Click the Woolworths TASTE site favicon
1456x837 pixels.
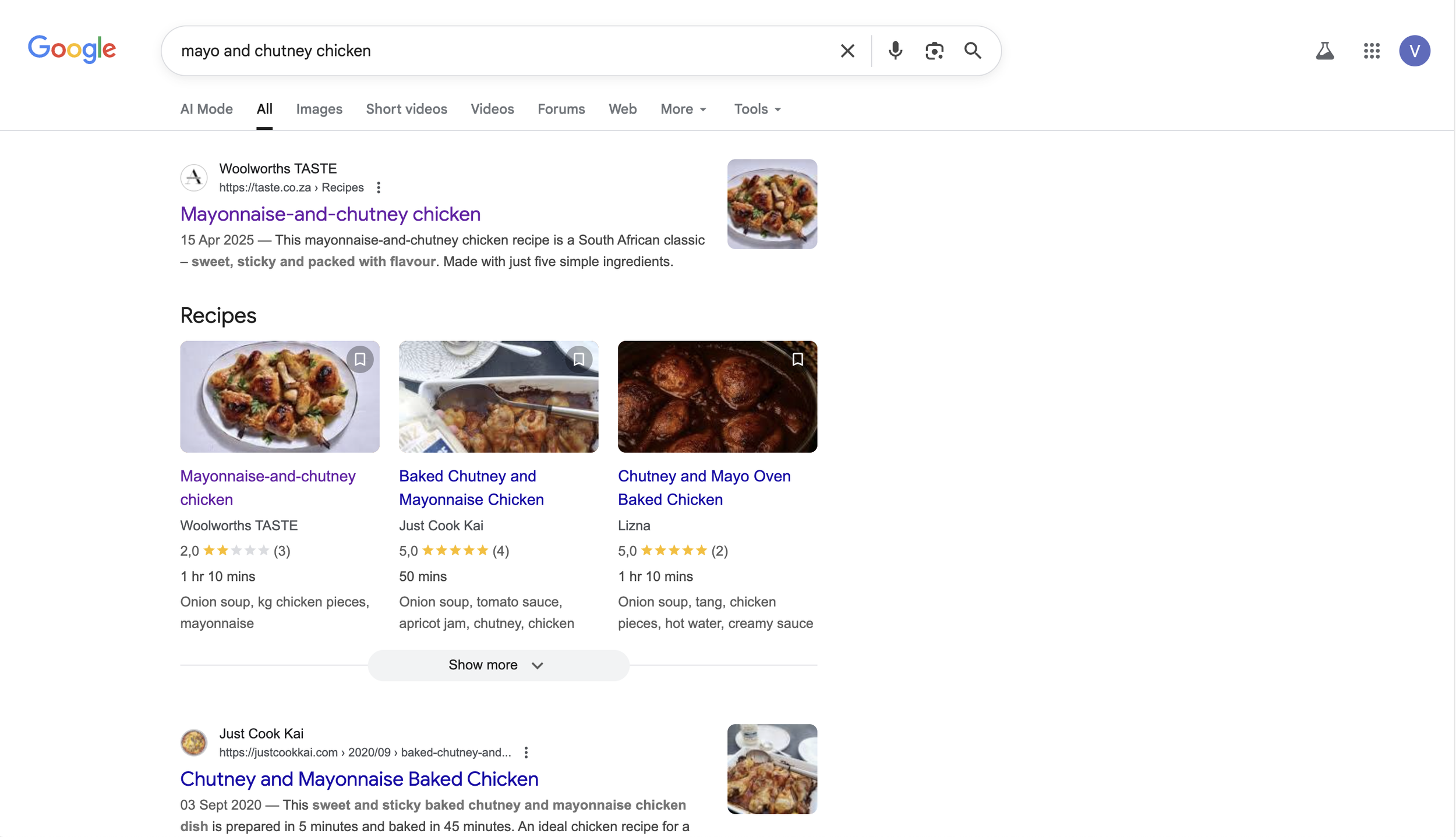tap(194, 177)
